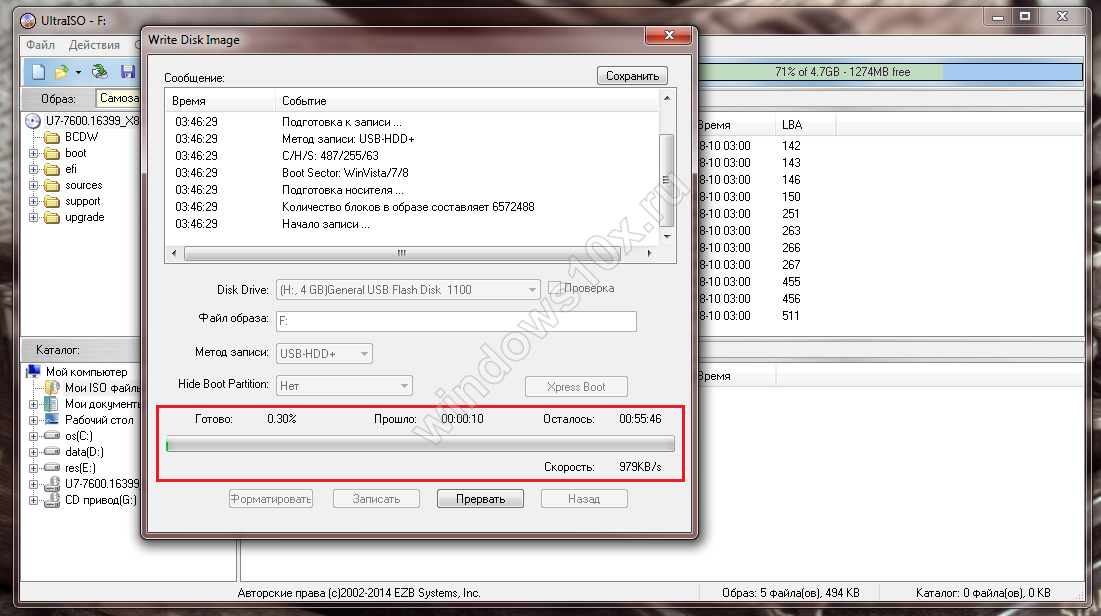Expand the boot folder tree node
The image size is (1101, 616).
(x=33, y=154)
